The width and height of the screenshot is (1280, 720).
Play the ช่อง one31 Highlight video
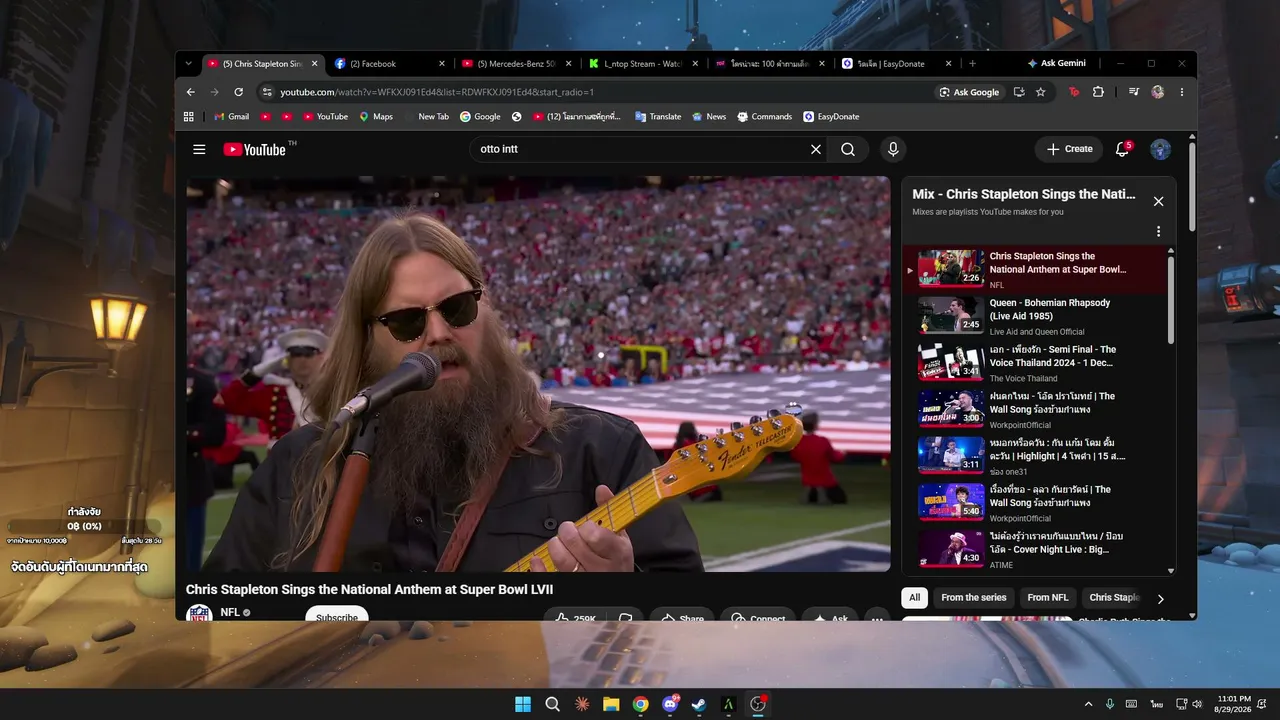coord(1040,456)
